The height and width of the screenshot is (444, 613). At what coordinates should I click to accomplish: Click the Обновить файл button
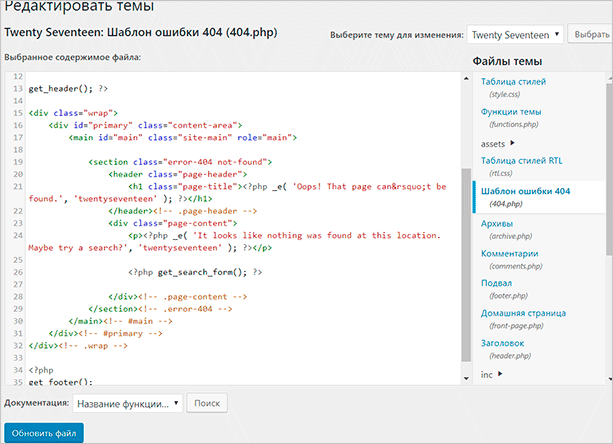(x=43, y=433)
